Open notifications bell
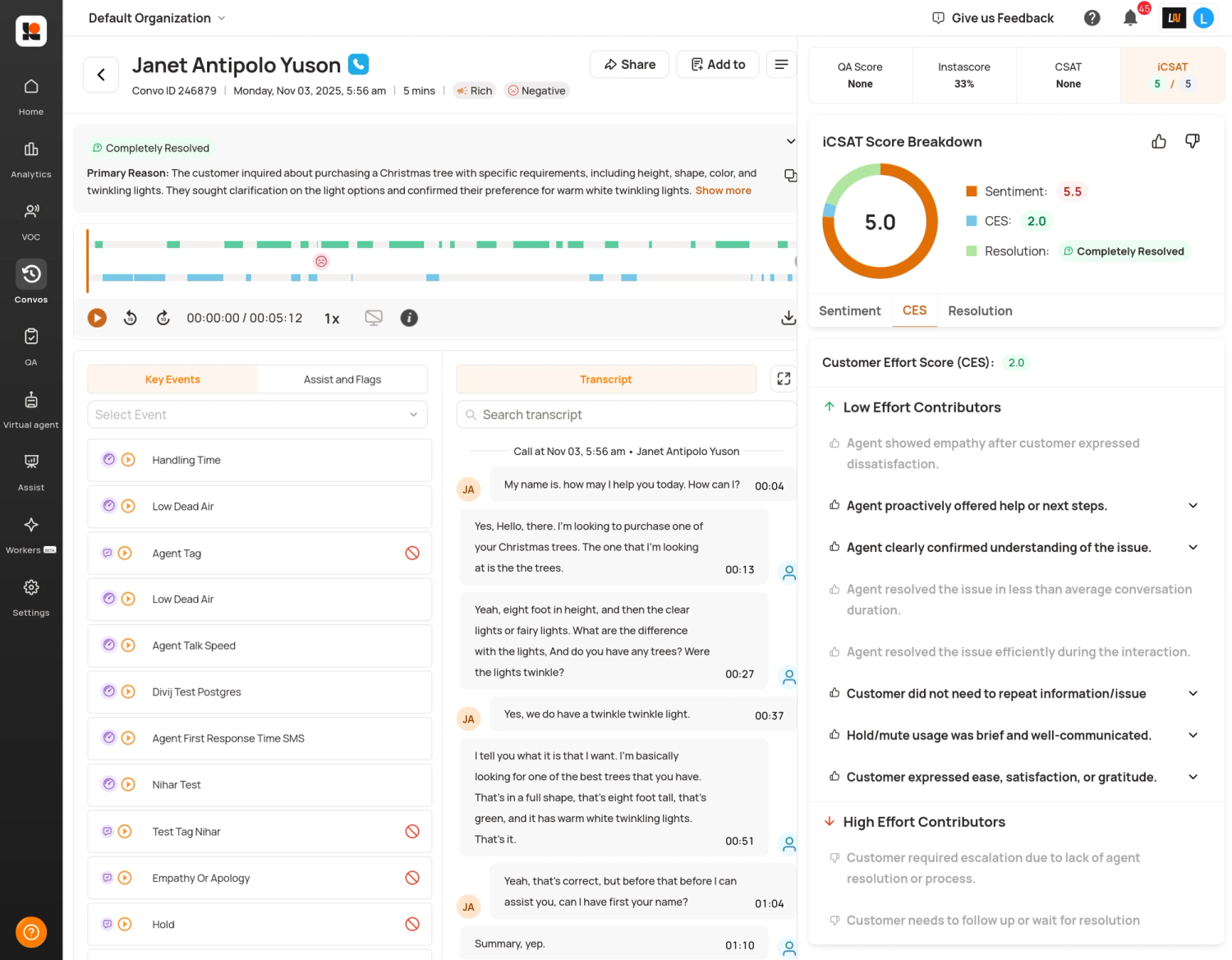Viewport: 1232px width, 960px height. coord(1131,18)
